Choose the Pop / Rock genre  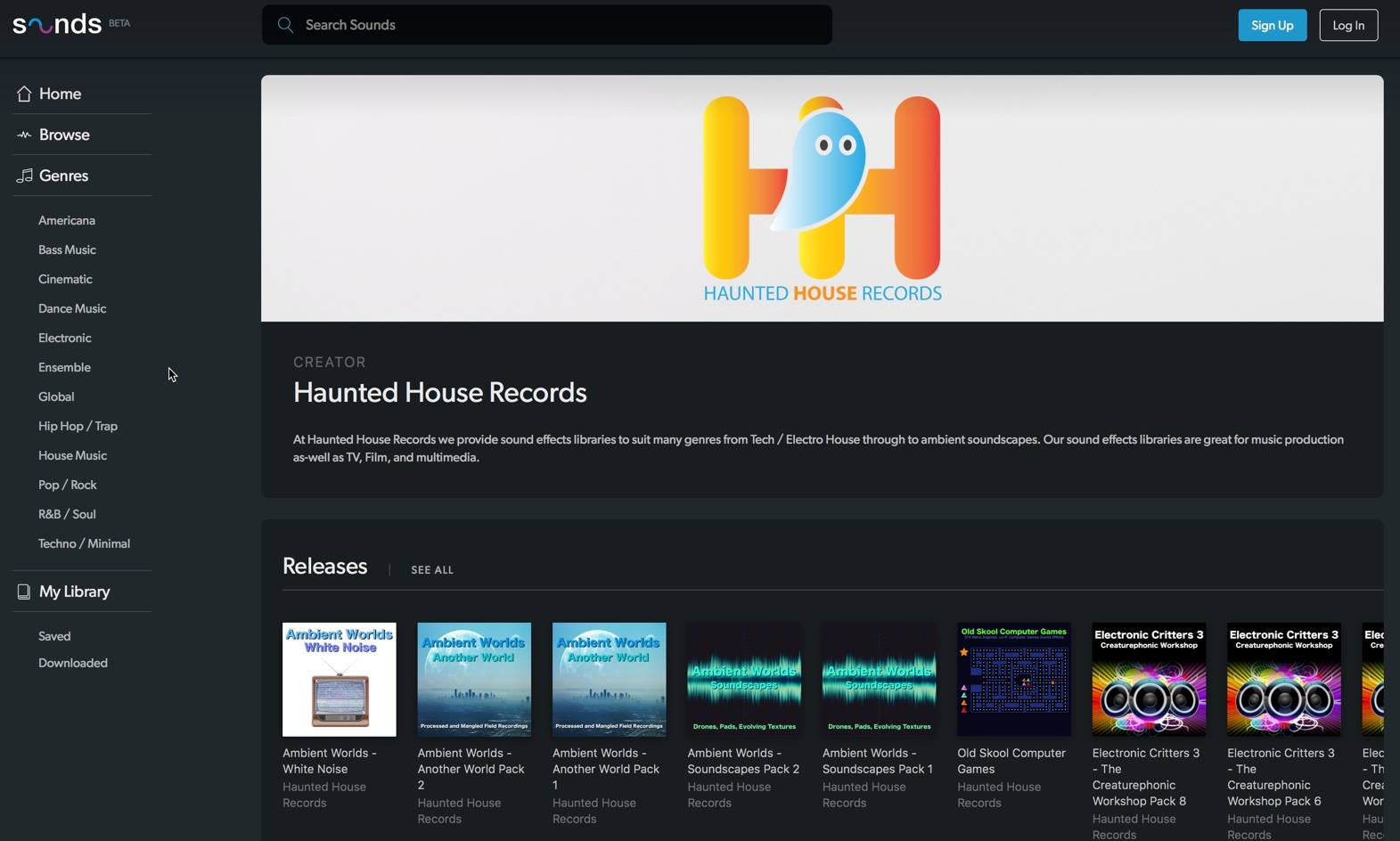(x=68, y=485)
